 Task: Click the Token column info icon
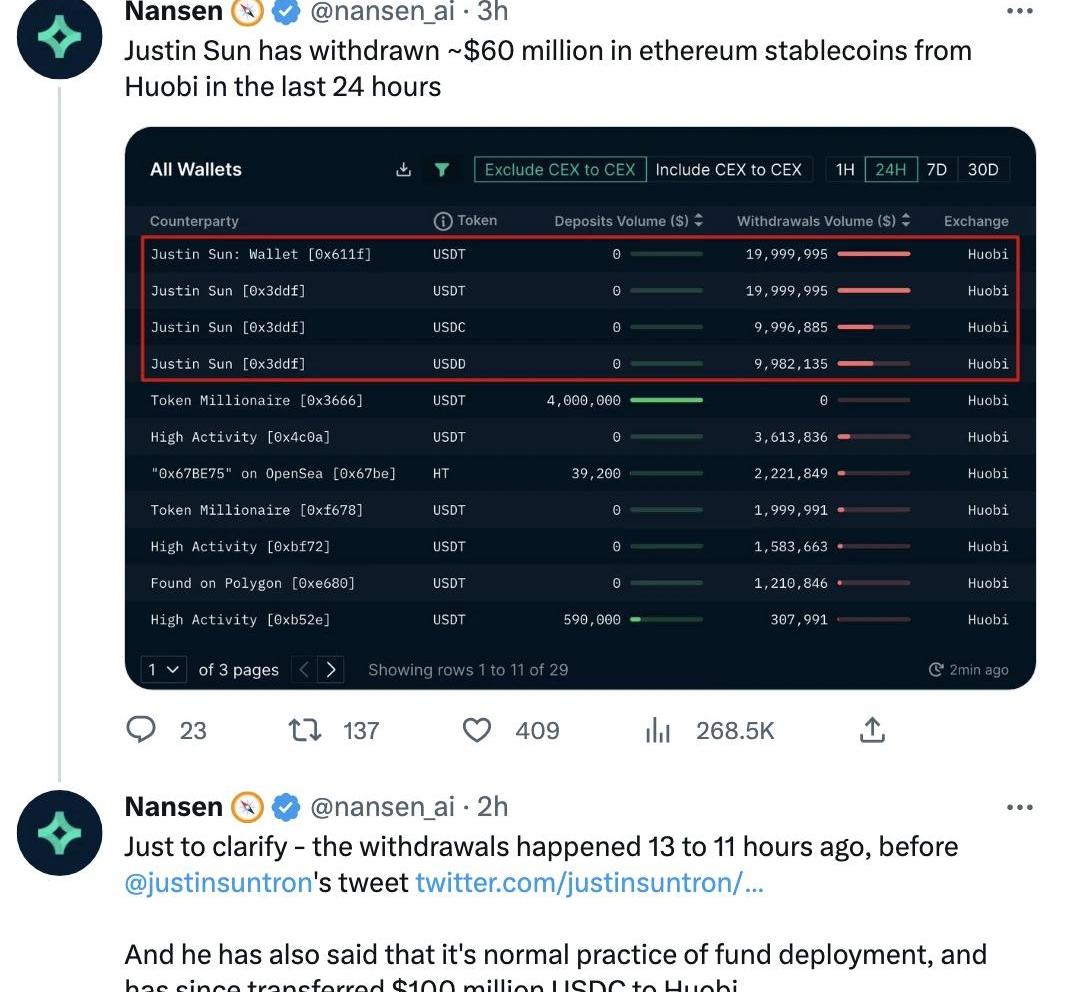443,221
